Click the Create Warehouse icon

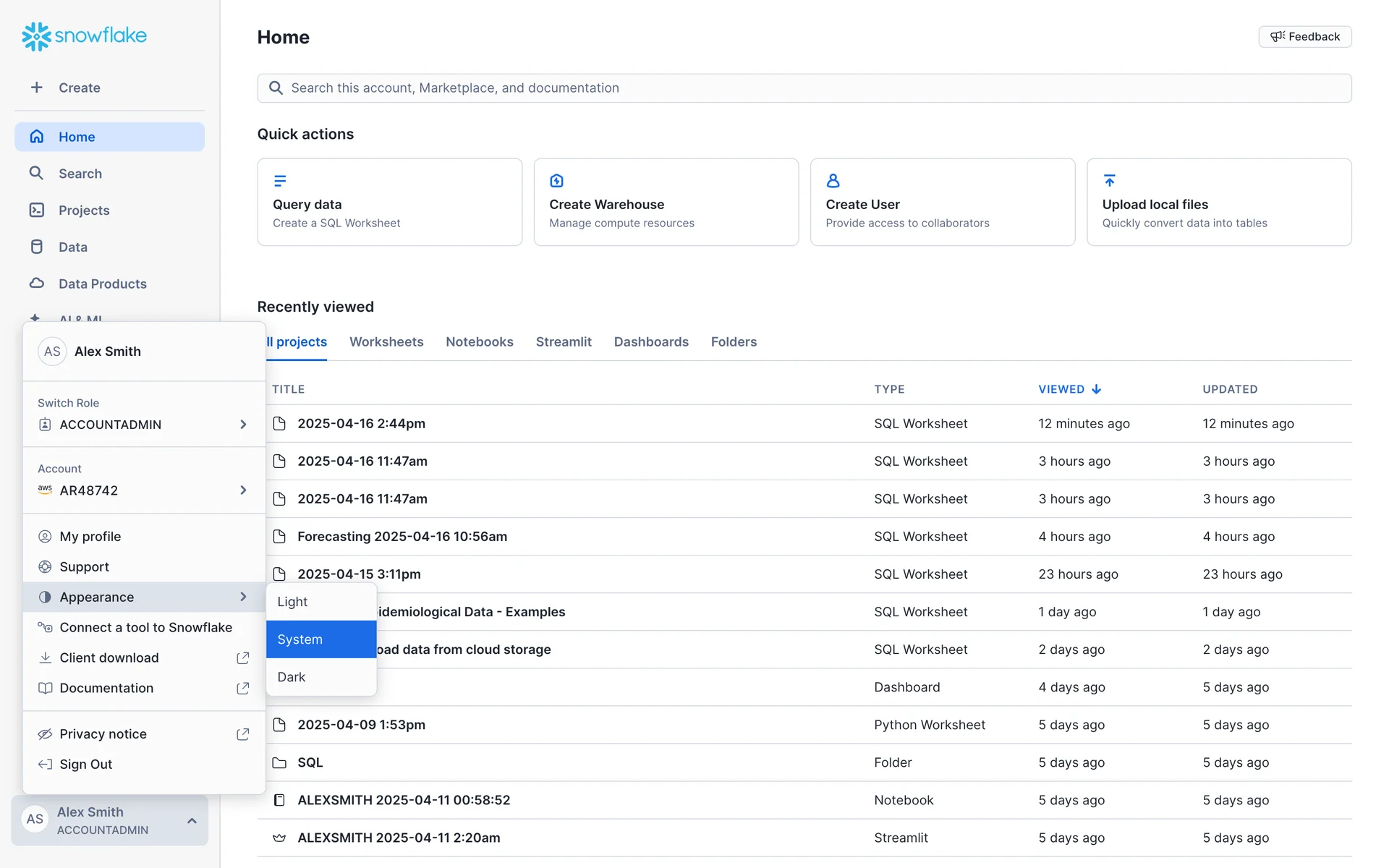point(556,180)
